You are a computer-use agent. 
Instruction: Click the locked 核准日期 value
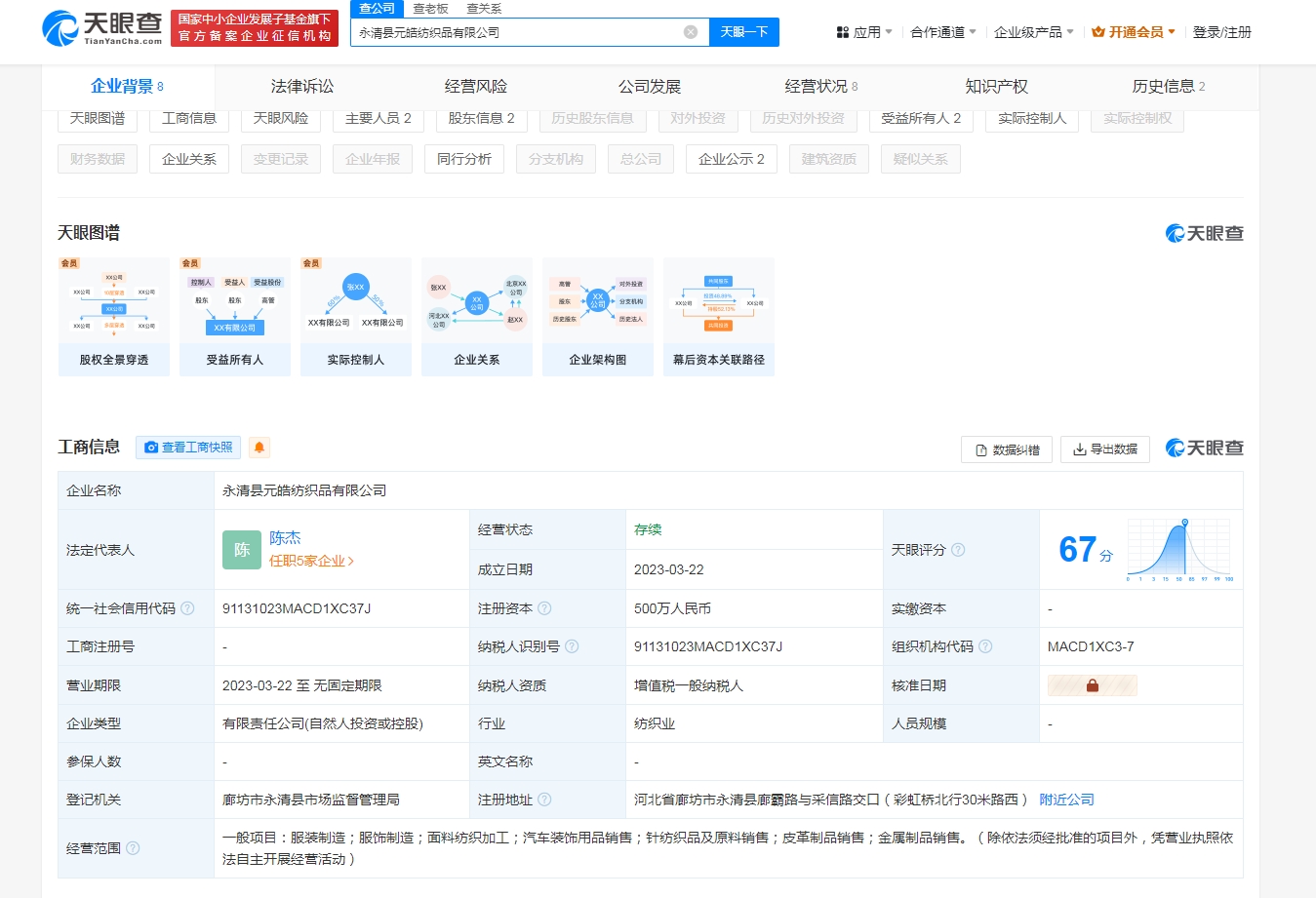1093,685
